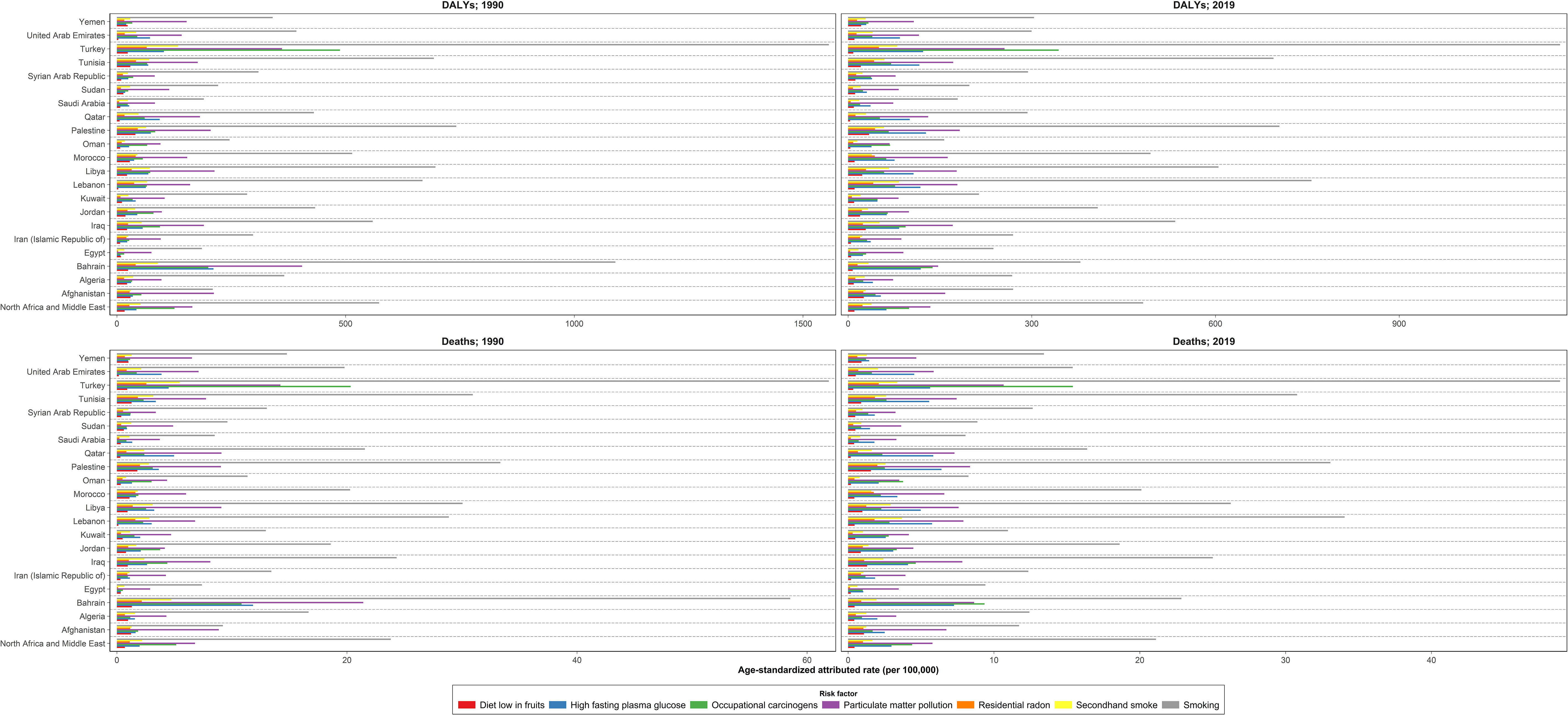The height and width of the screenshot is (715, 1568).
Task: Click the 'Occupational carcinogens' legend label
Action: click(765, 705)
